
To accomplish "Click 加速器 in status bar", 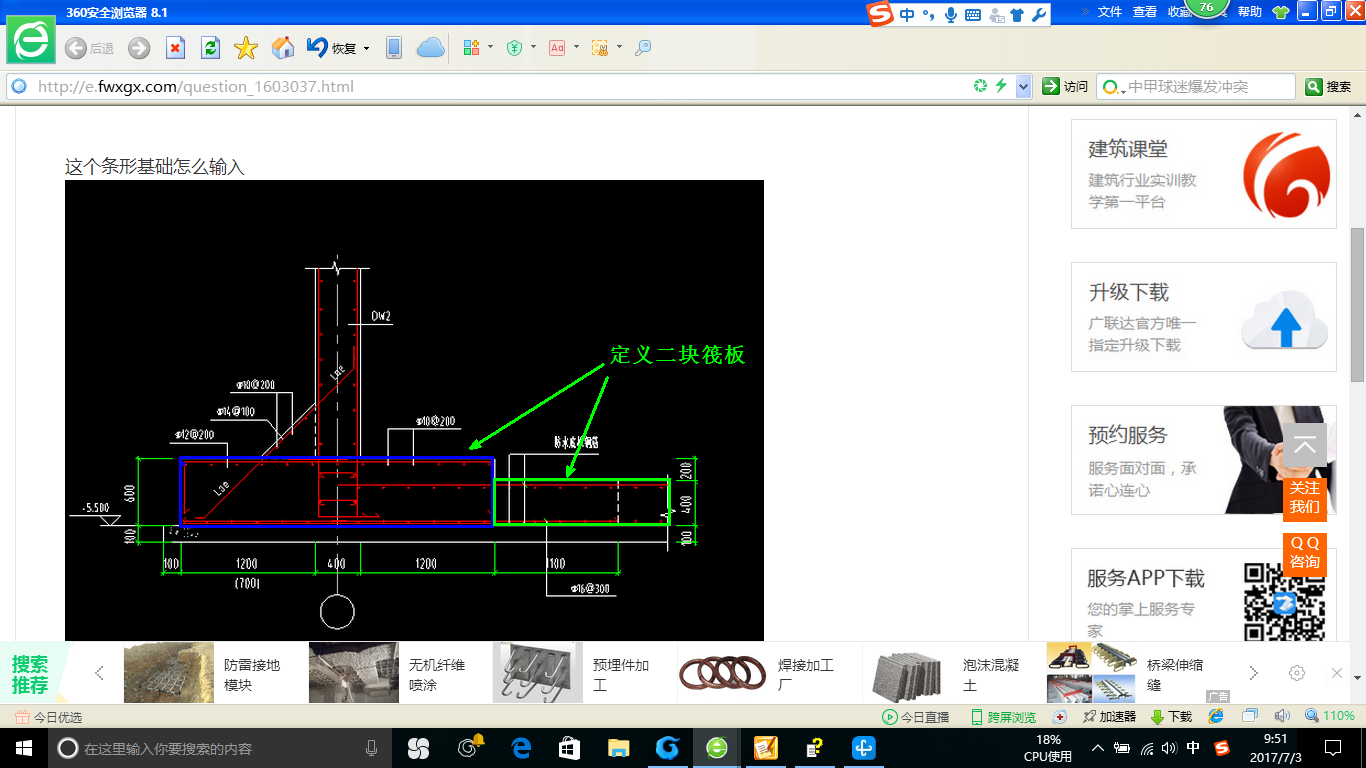I will click(x=1109, y=717).
